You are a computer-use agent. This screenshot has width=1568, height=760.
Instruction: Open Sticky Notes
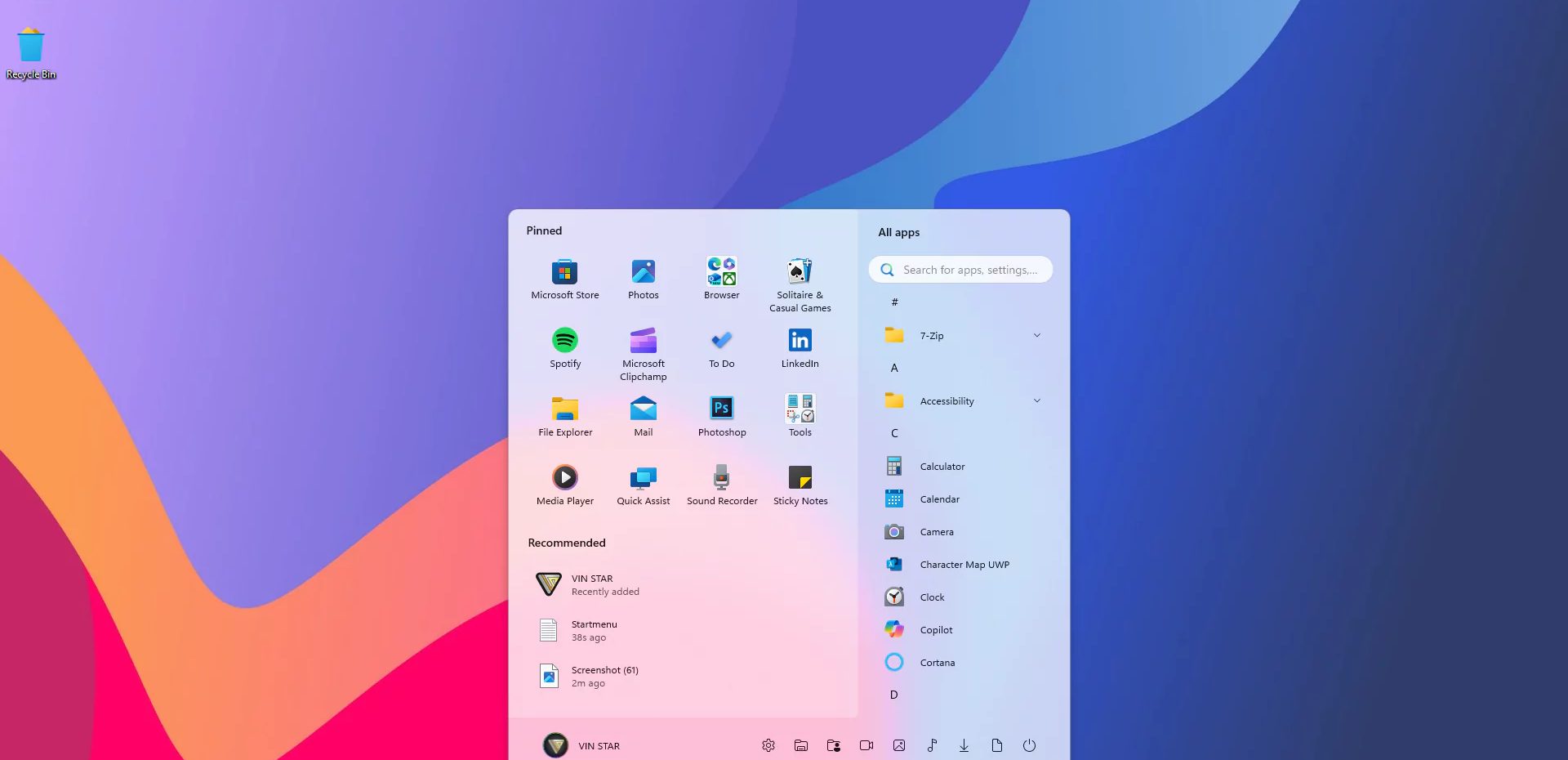click(800, 485)
